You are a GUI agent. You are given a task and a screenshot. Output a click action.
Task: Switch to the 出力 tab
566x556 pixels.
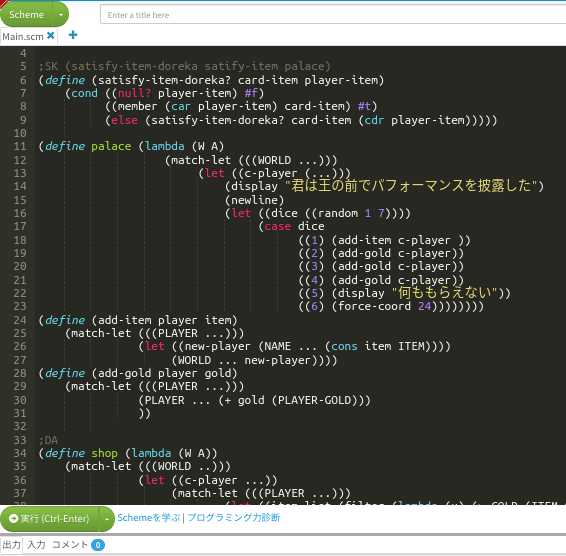pyautogui.click(x=12, y=544)
